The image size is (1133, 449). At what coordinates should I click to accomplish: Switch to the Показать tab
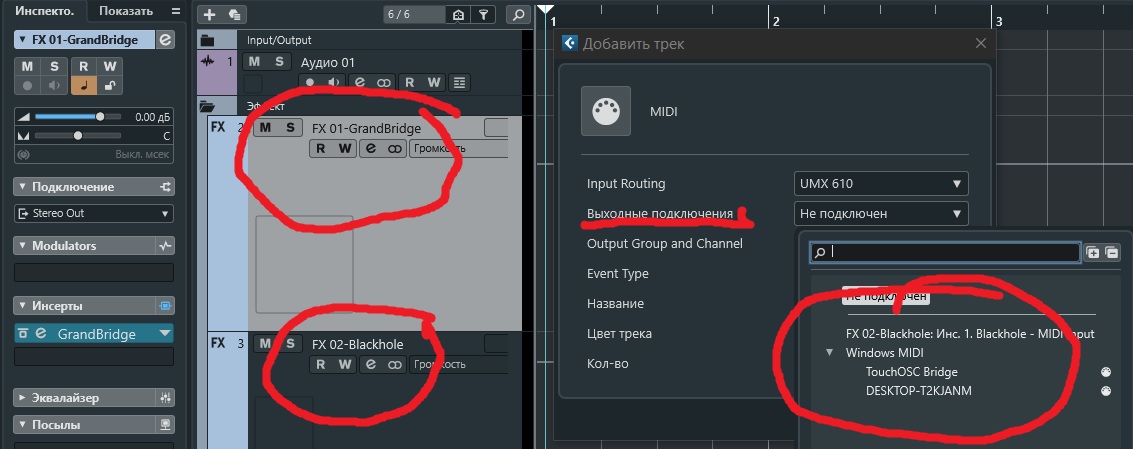pyautogui.click(x=126, y=11)
